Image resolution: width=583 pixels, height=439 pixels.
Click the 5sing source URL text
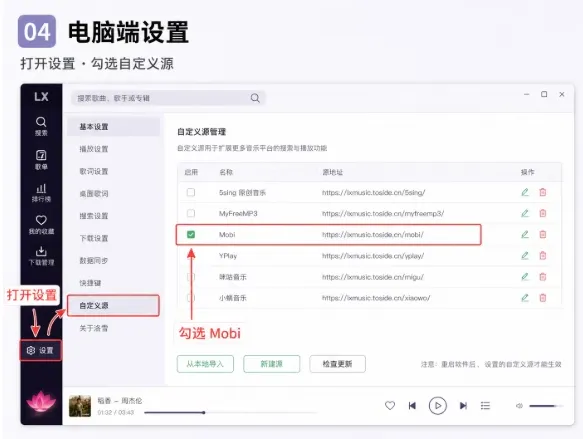[x=374, y=193]
